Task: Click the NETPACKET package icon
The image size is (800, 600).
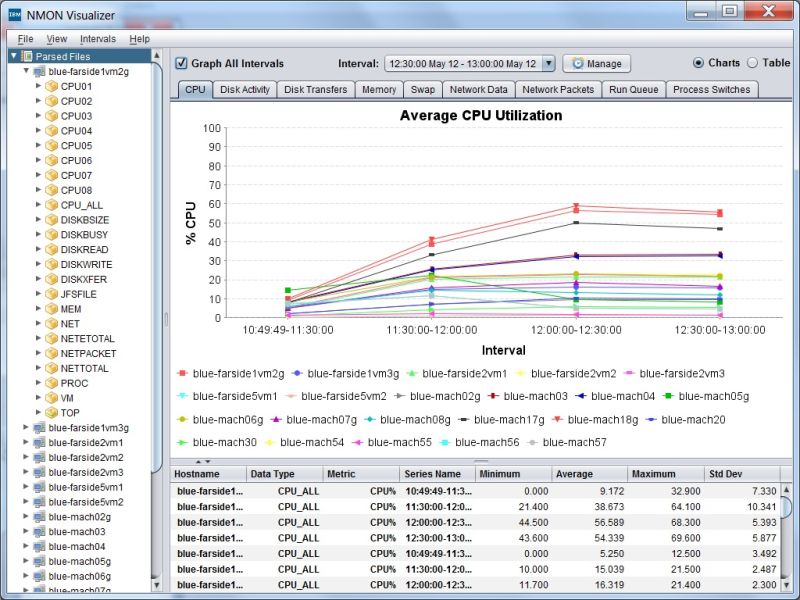Action: [52, 353]
